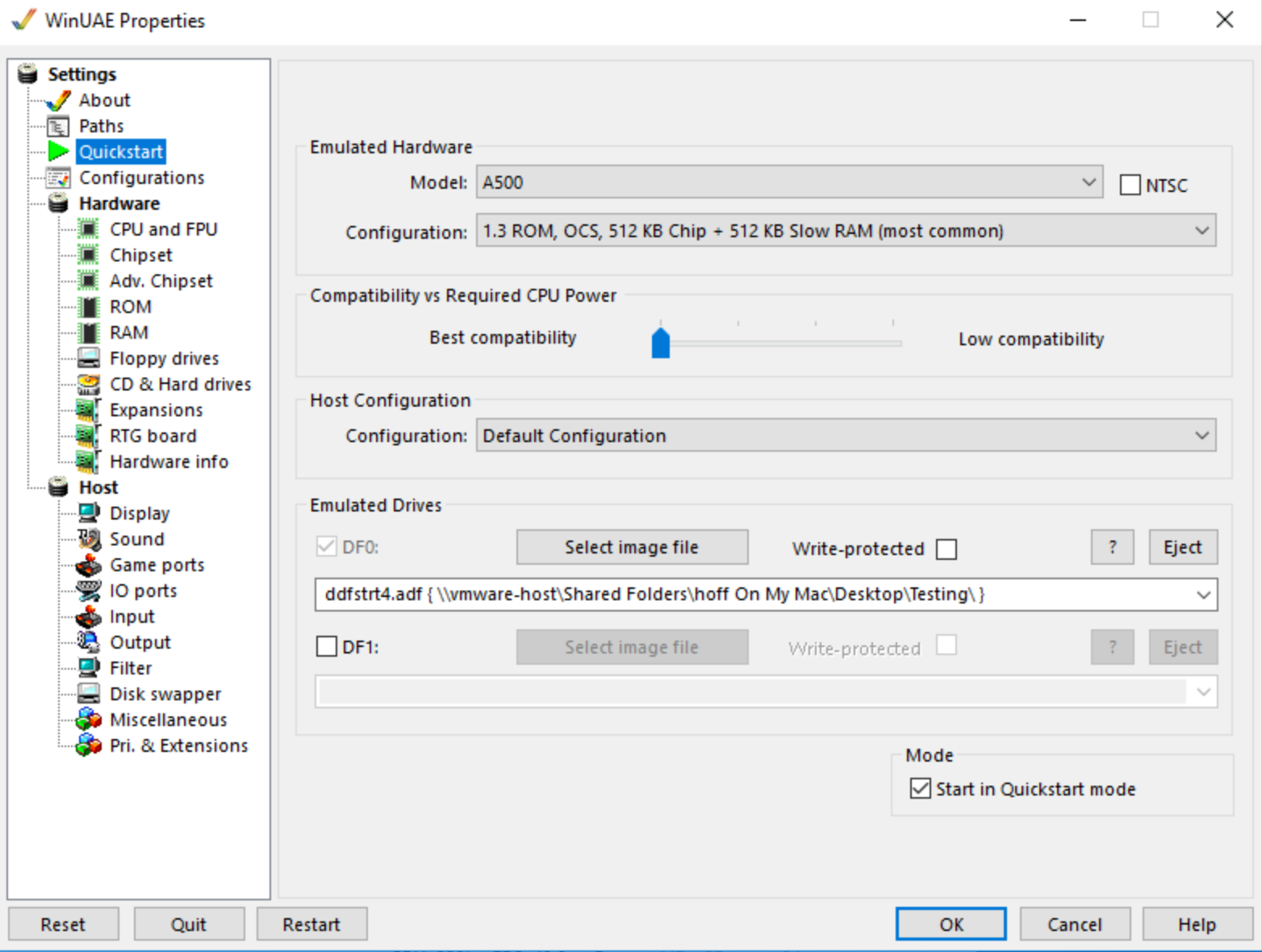Click the Paths page icon
Image resolution: width=1262 pixels, height=952 pixels.
[x=58, y=126]
